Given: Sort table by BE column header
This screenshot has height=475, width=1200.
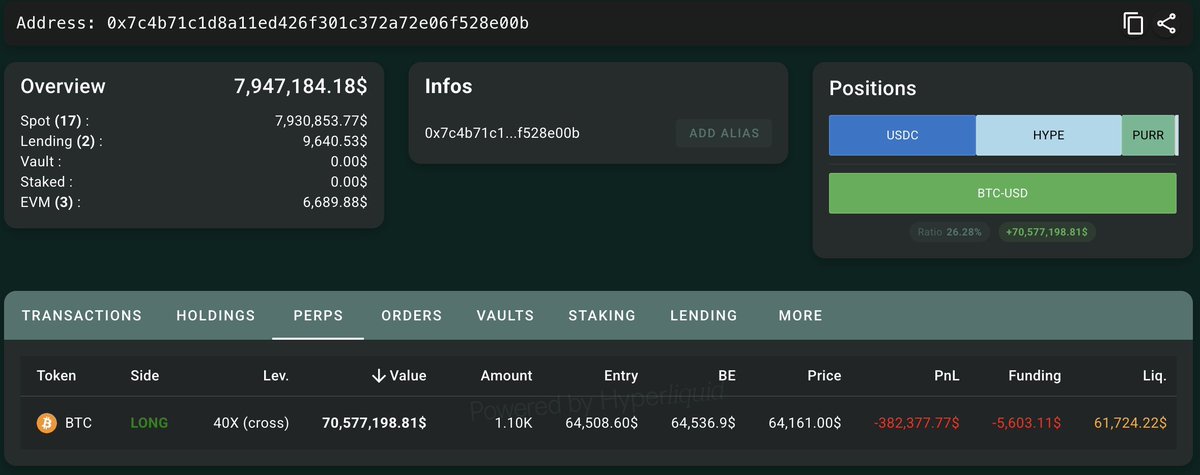Looking at the screenshot, I should click(726, 376).
